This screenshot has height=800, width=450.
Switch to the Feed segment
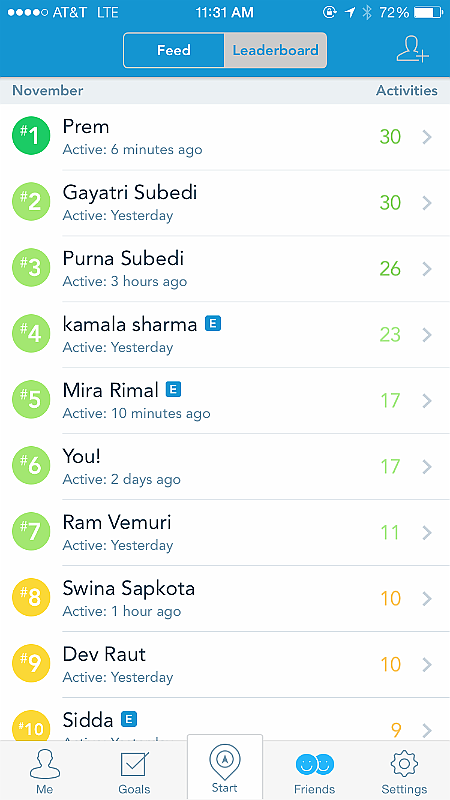coord(173,50)
